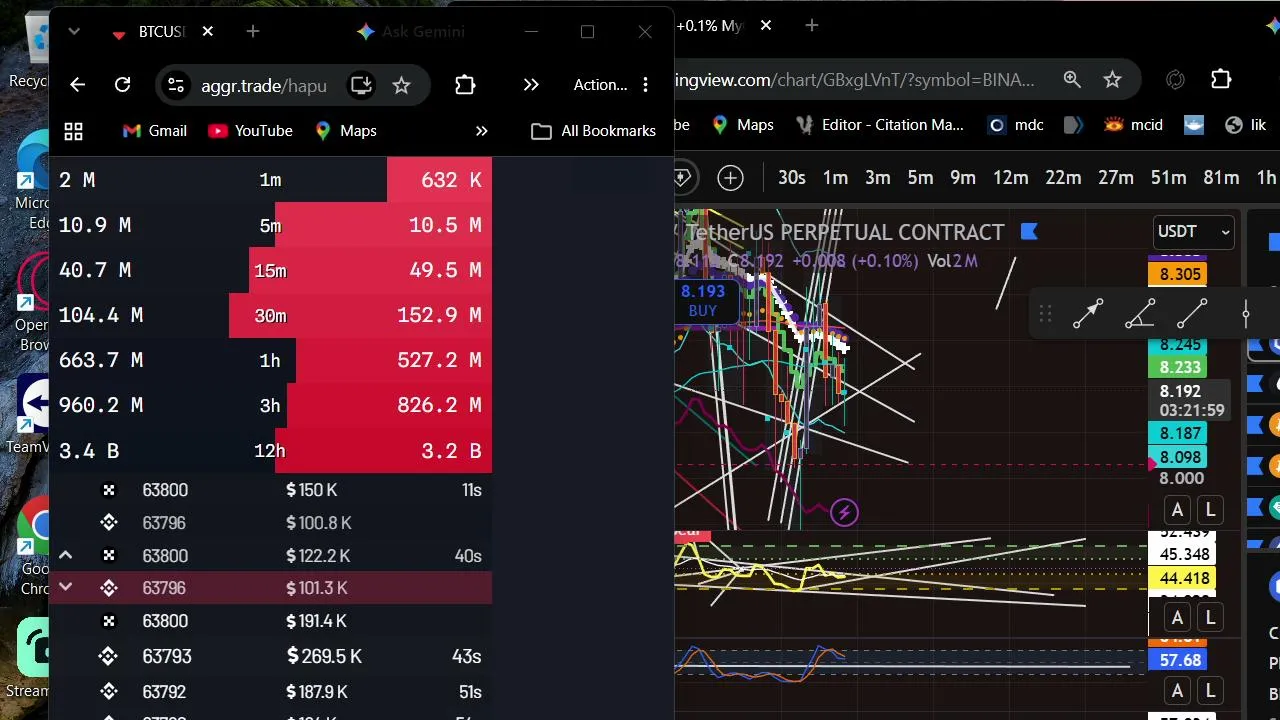The height and width of the screenshot is (720, 1280).
Task: Bookmark the aggr.trade page with star
Action: pos(401,85)
